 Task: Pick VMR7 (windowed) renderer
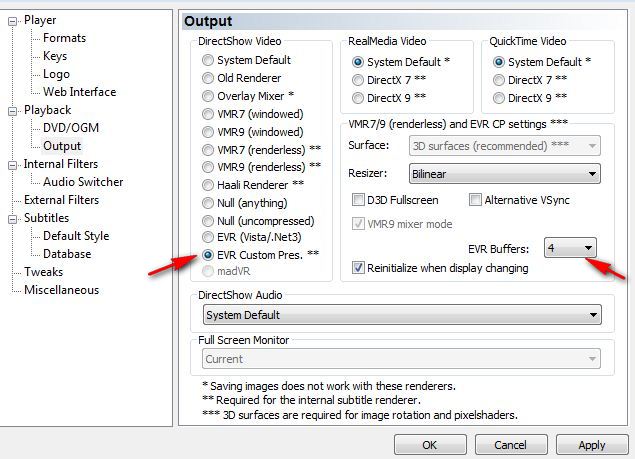click(208, 114)
